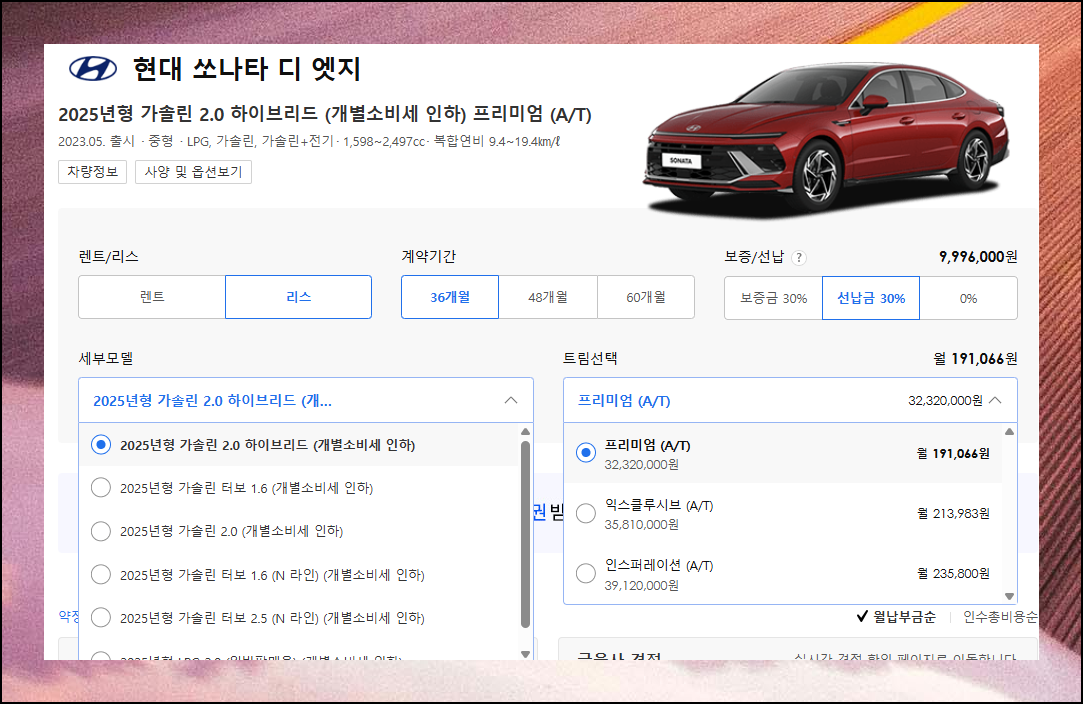Screen dimensions: 1083x704
Task: Select the 익스클루시브 (A/T) trim radio
Action: [x=586, y=513]
